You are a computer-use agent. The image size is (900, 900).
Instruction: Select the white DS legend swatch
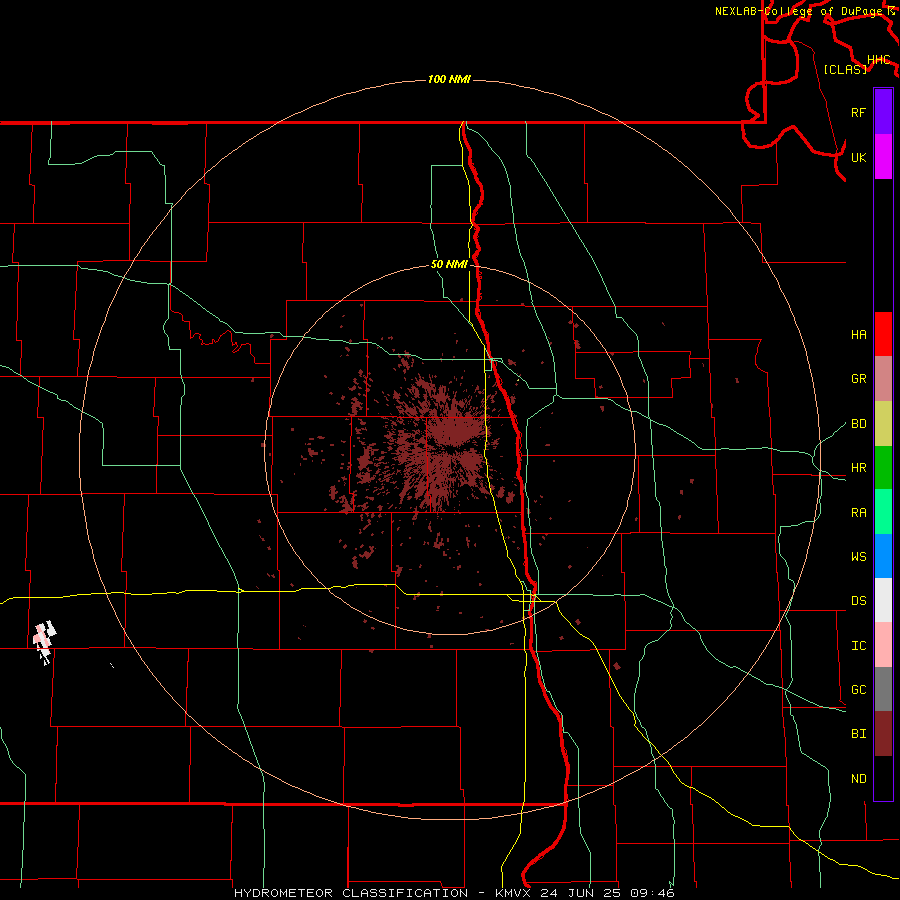coord(883,600)
